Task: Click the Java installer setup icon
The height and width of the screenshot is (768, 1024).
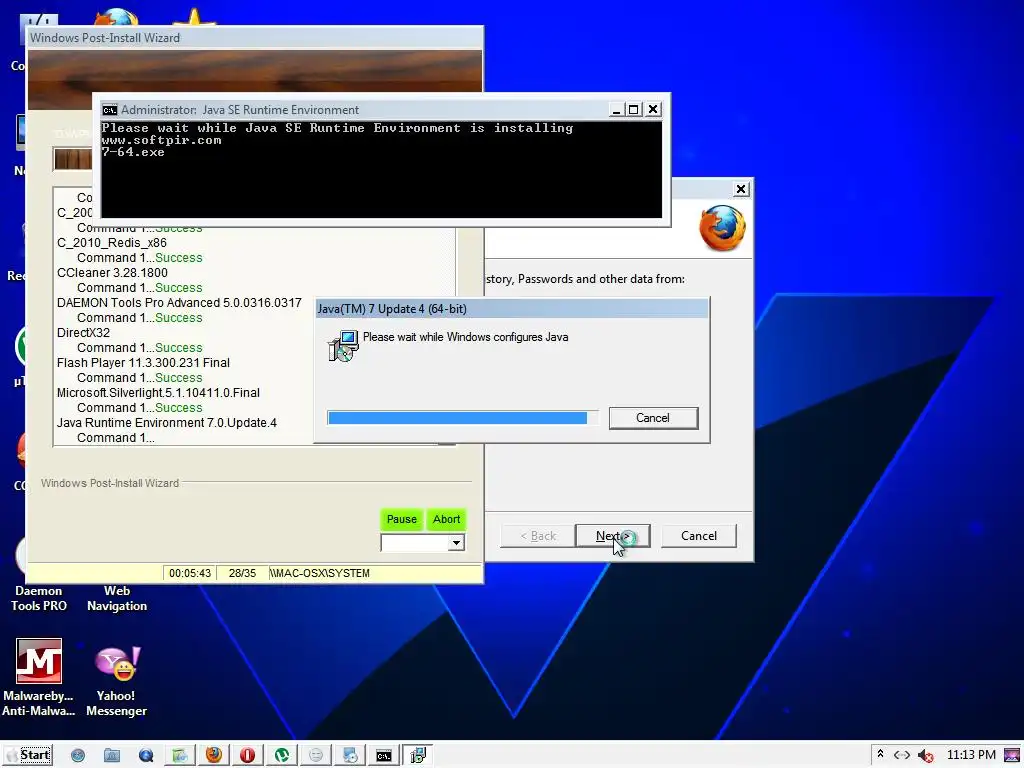Action: [343, 346]
